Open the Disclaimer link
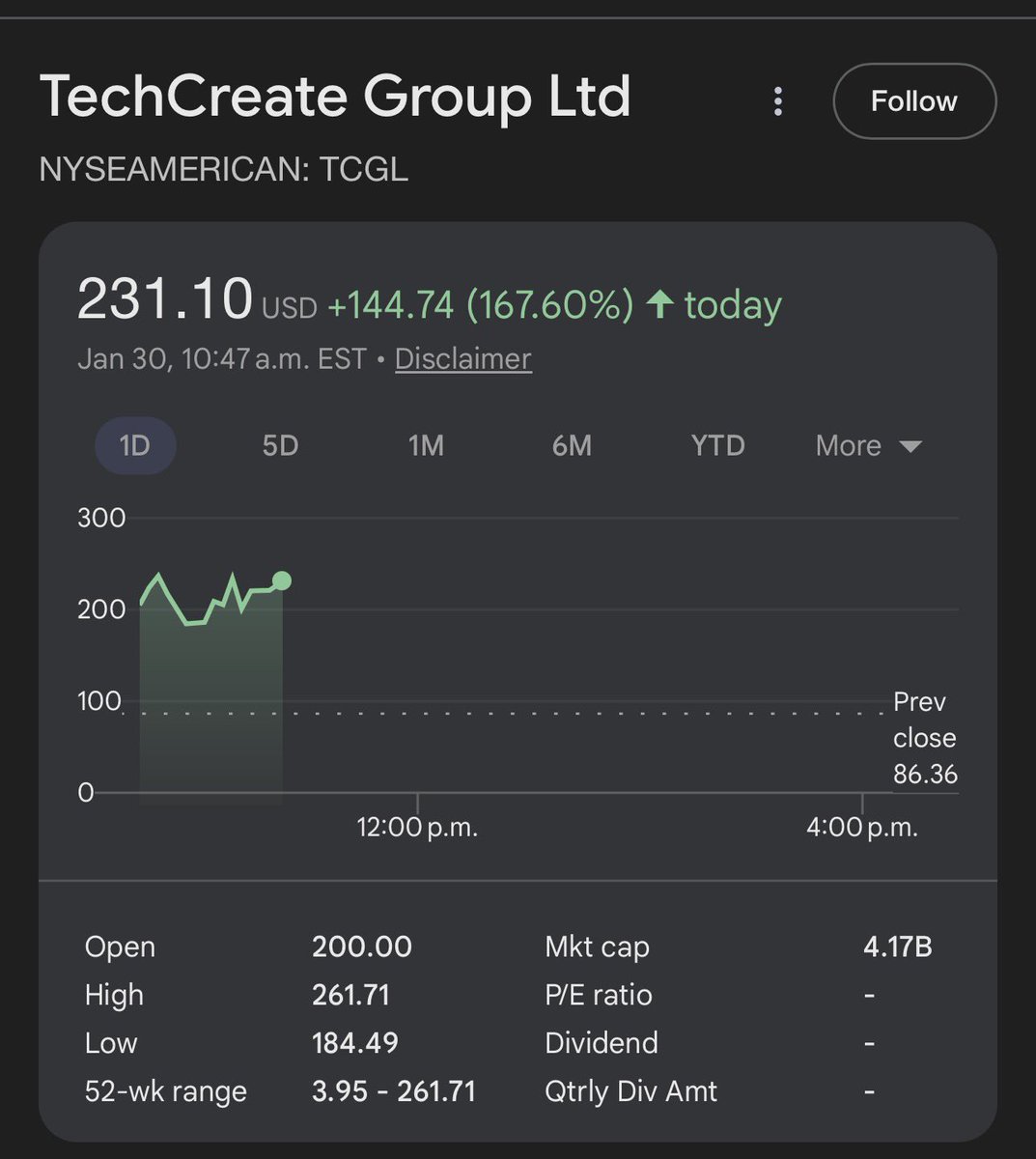Viewport: 1036px width, 1159px height. (462, 358)
